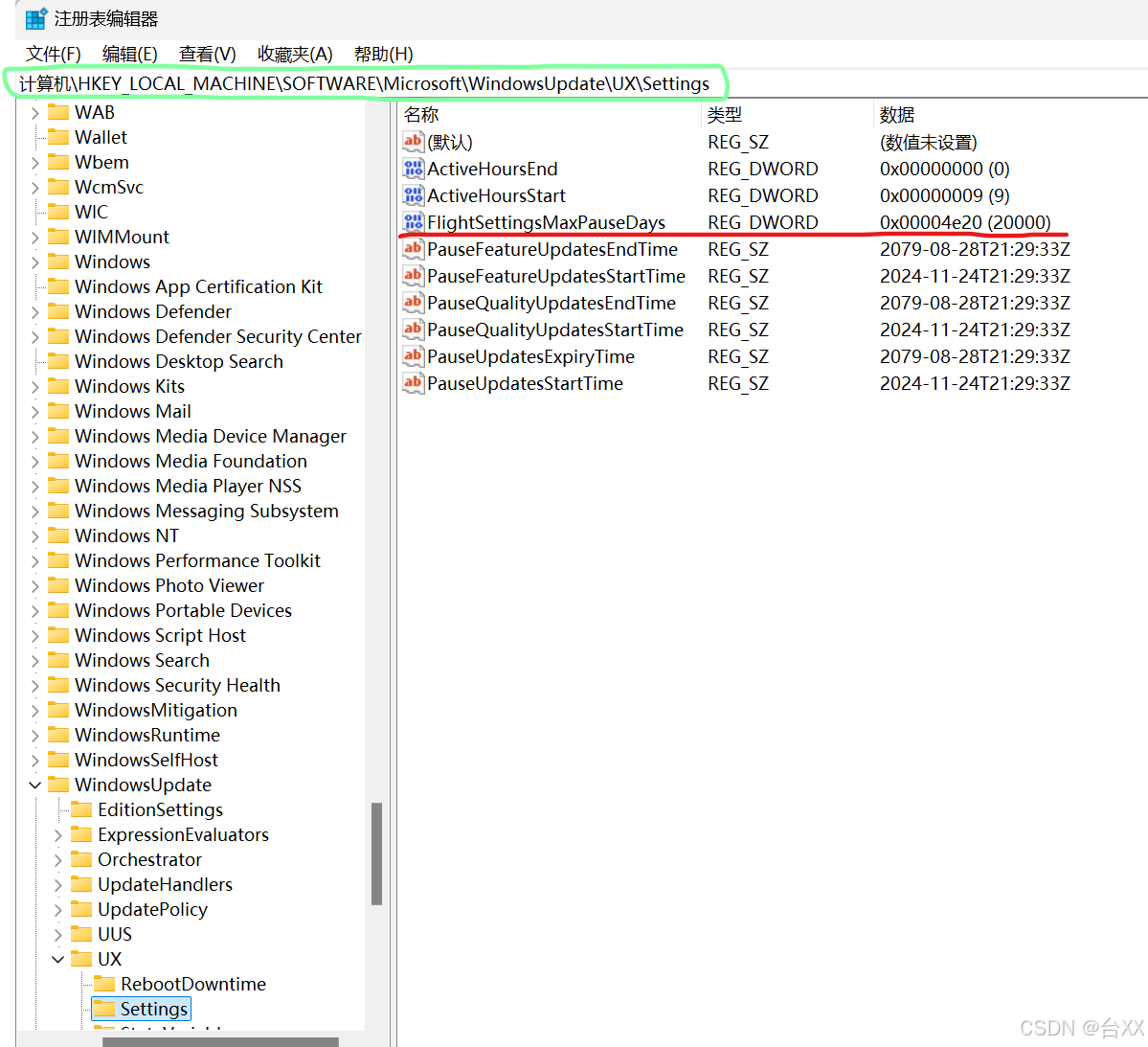Screen dimensions: 1148x1047
Task: Expand the Windows Kits node
Action: [x=34, y=386]
